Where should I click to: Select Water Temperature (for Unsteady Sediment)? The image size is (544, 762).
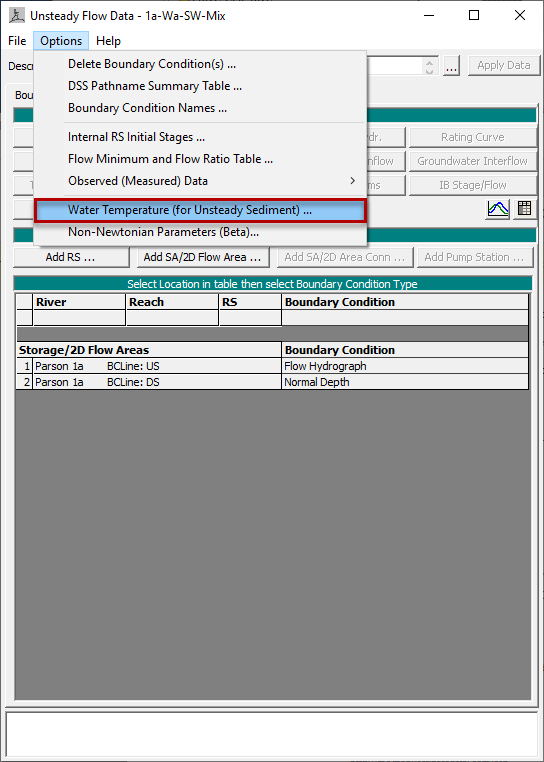coord(200,210)
